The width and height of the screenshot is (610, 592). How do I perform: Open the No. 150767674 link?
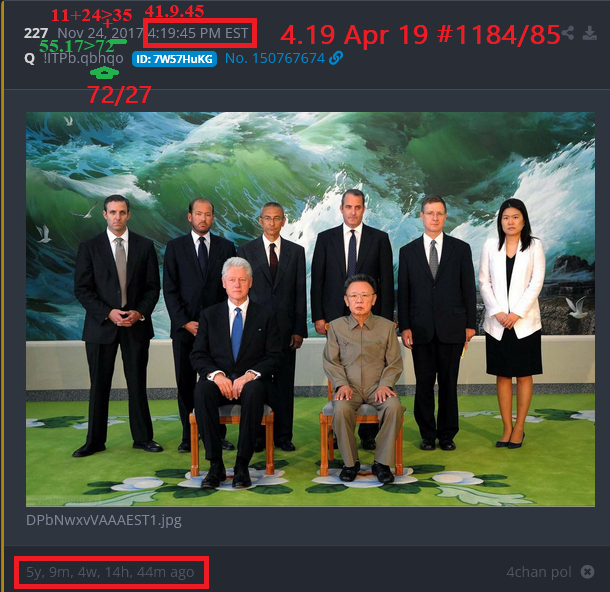275,58
